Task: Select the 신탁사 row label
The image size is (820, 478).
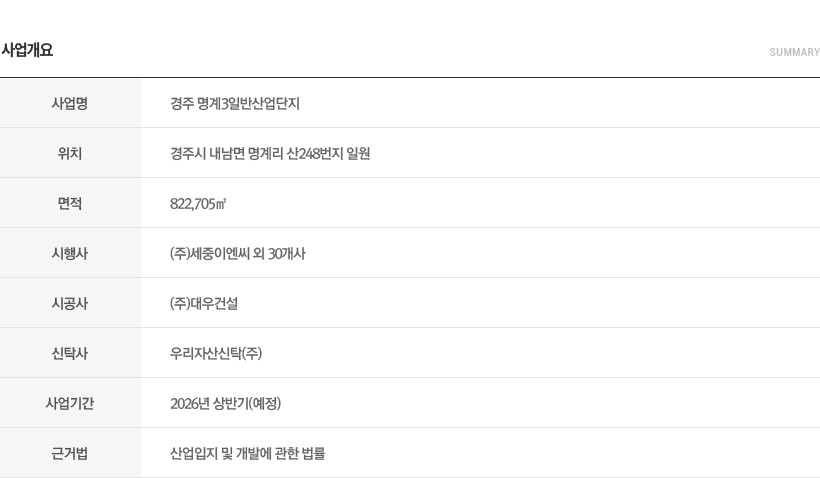Action: [x=70, y=354]
